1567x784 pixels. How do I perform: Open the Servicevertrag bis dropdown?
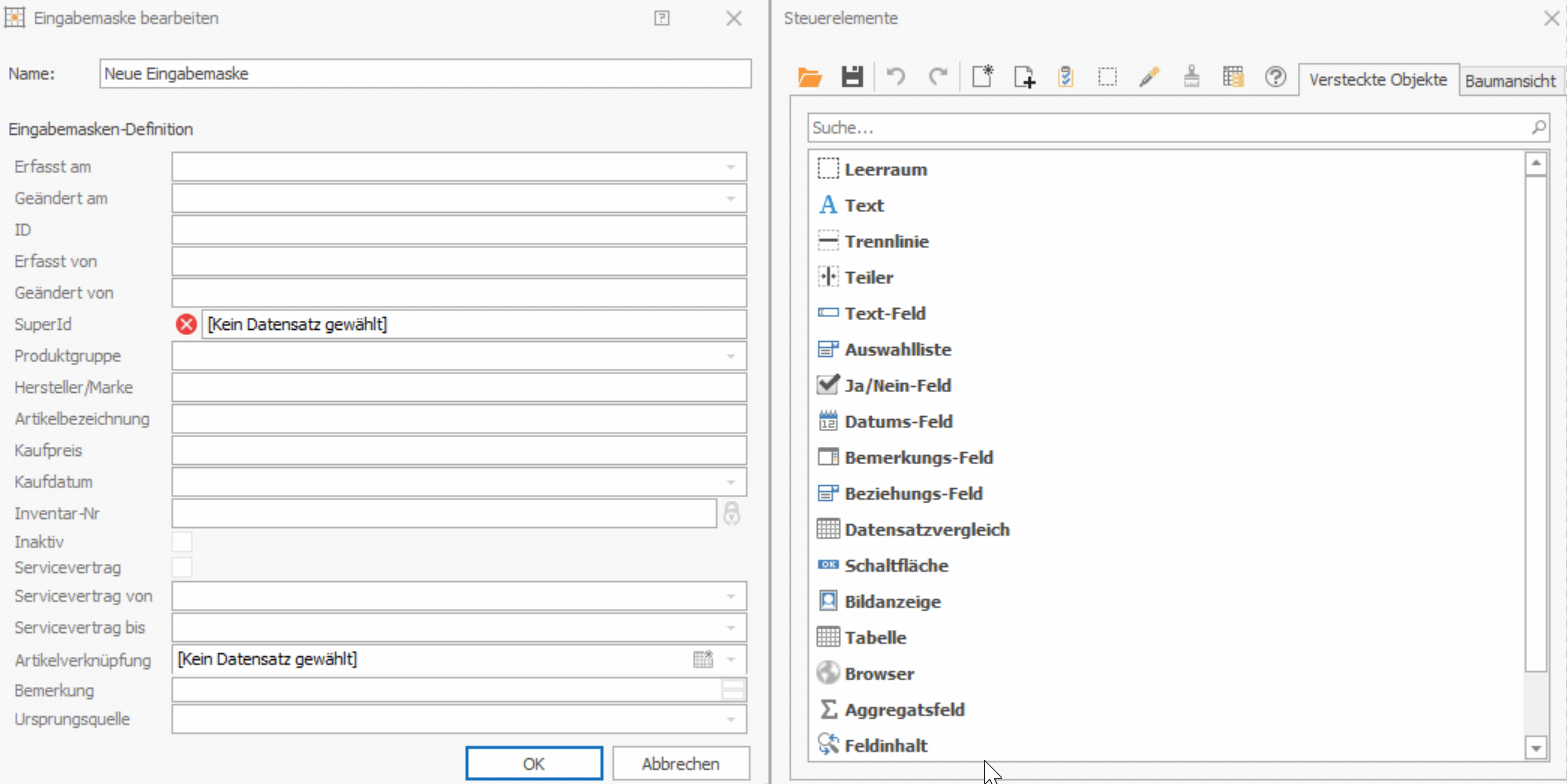[731, 628]
